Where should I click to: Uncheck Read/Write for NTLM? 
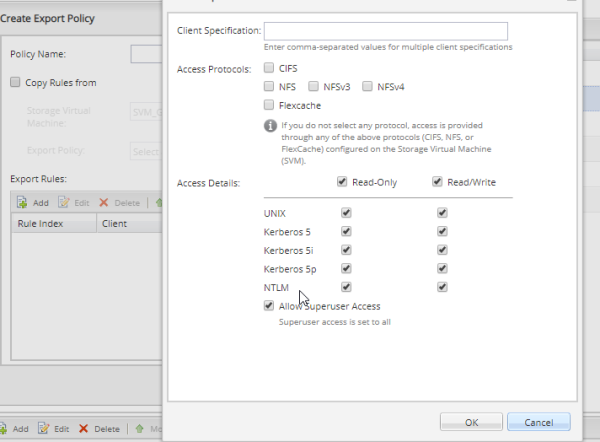coord(442,287)
